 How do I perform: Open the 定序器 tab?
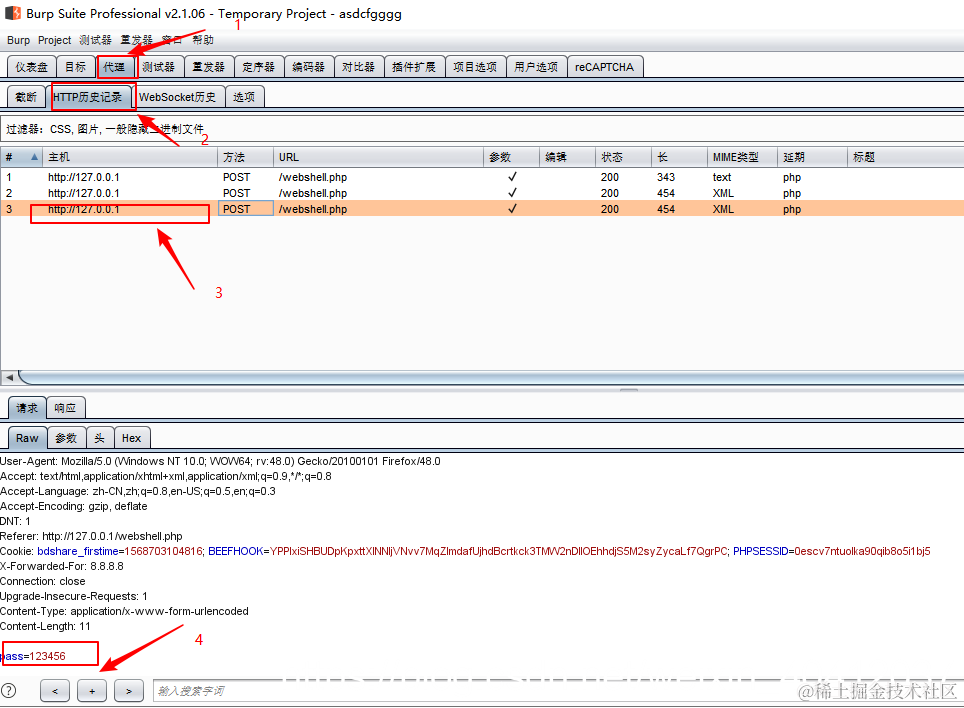point(258,67)
